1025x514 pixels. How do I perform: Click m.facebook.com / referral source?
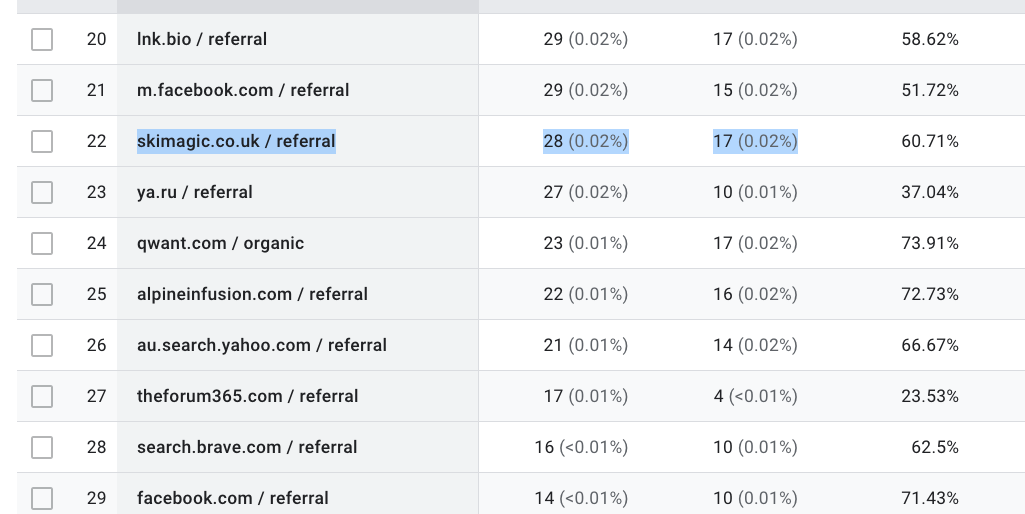click(243, 91)
